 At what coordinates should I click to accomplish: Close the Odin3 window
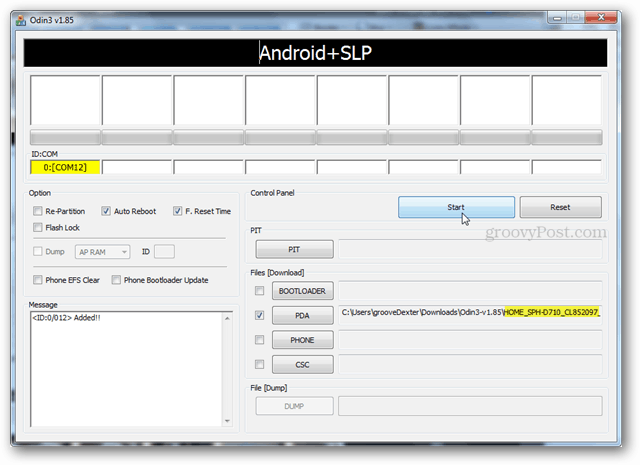pyautogui.click(x=601, y=17)
